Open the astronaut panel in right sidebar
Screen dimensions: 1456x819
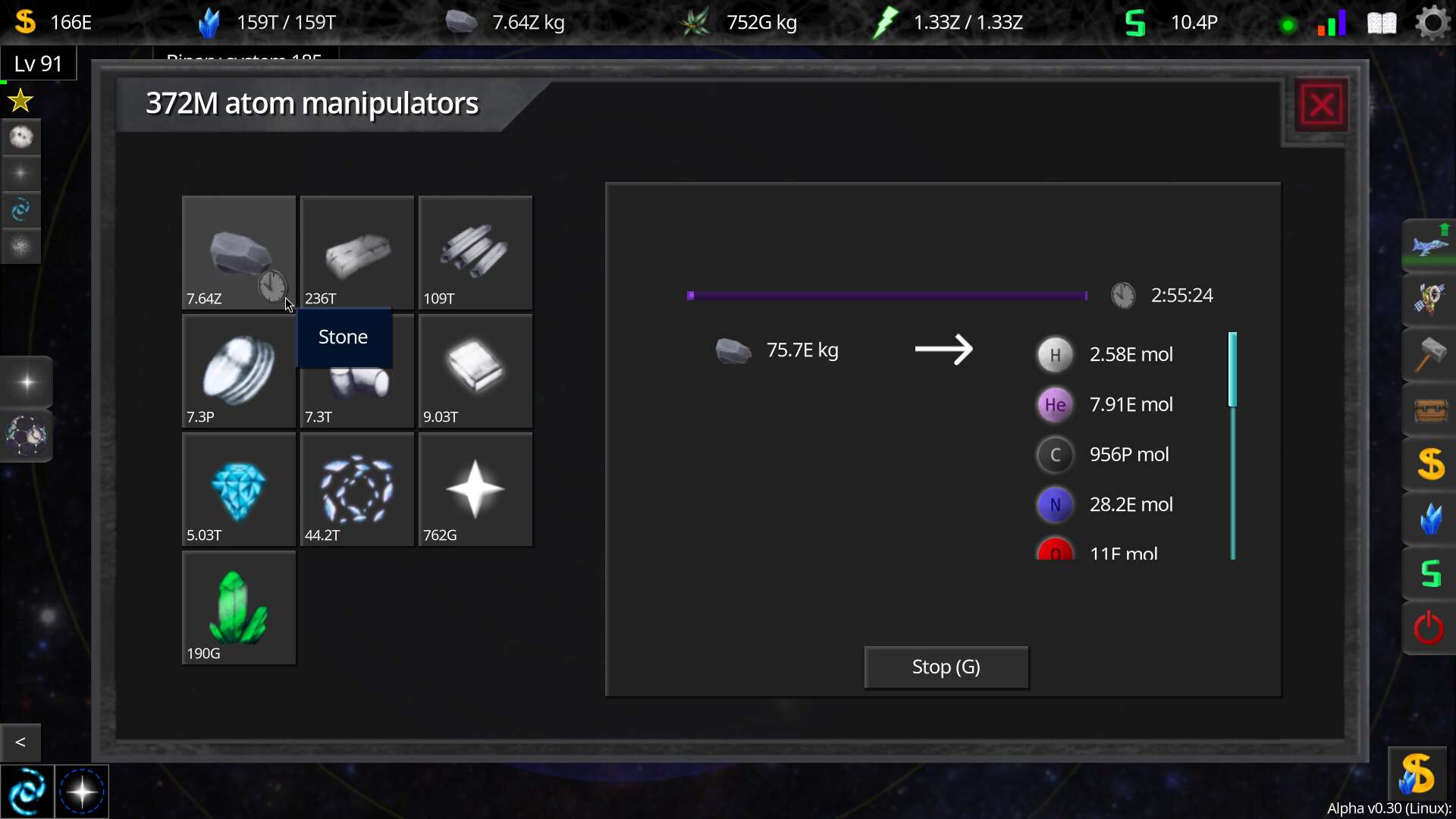[x=1429, y=300]
